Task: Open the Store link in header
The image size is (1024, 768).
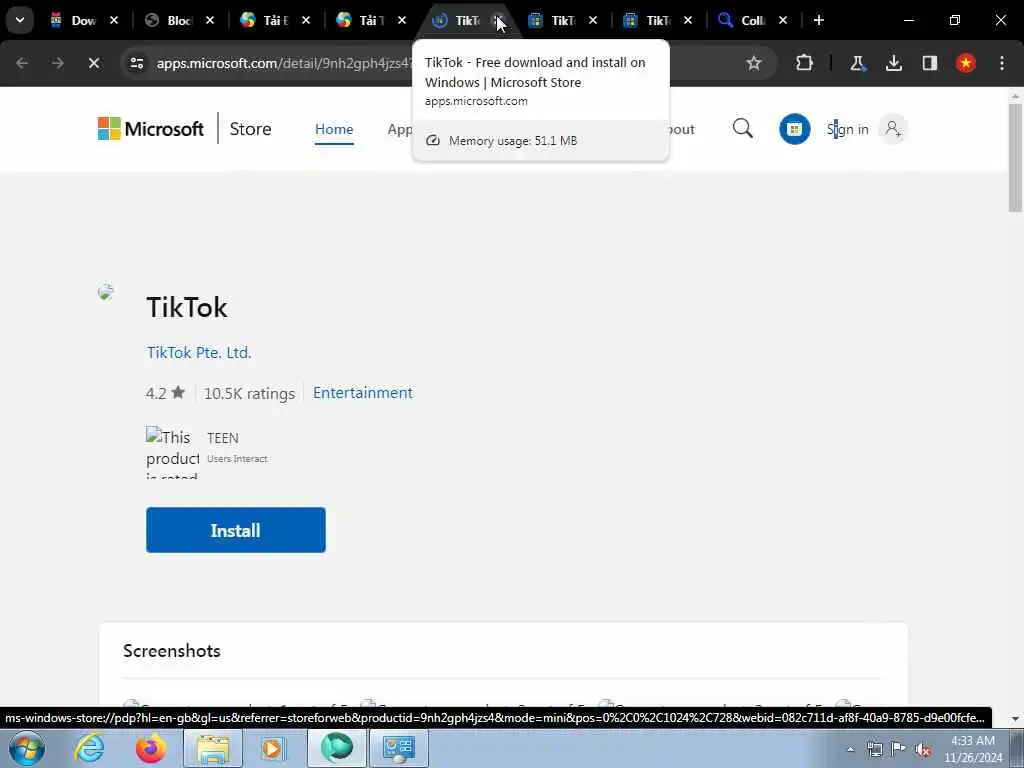Action: pos(250,129)
